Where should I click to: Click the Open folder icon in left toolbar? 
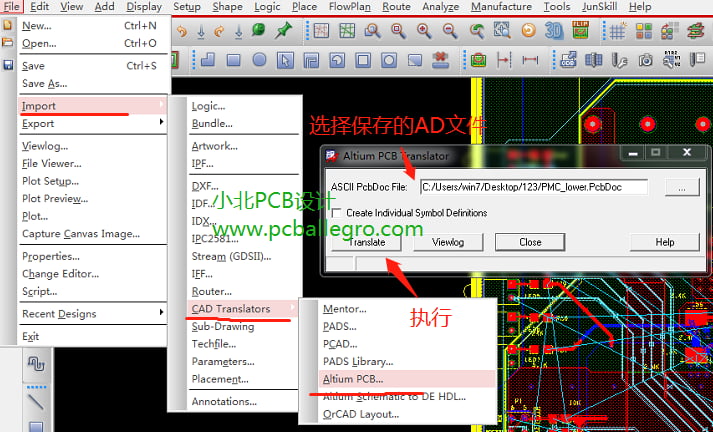[x=7, y=43]
